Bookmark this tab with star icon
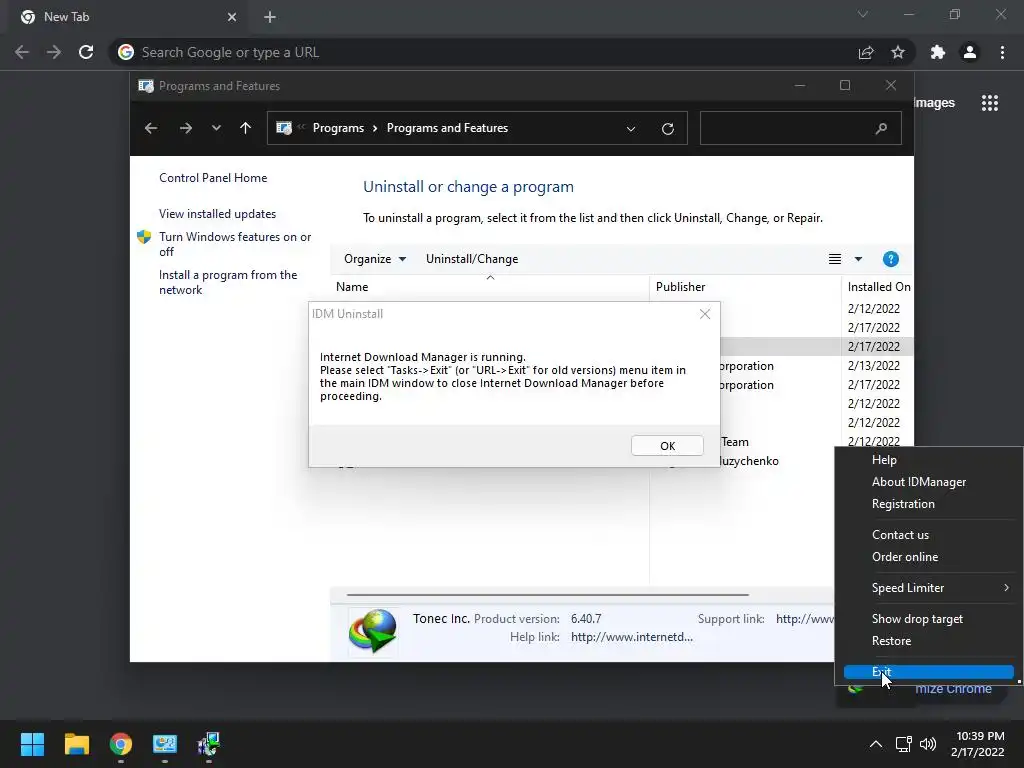1024x768 pixels. [898, 52]
